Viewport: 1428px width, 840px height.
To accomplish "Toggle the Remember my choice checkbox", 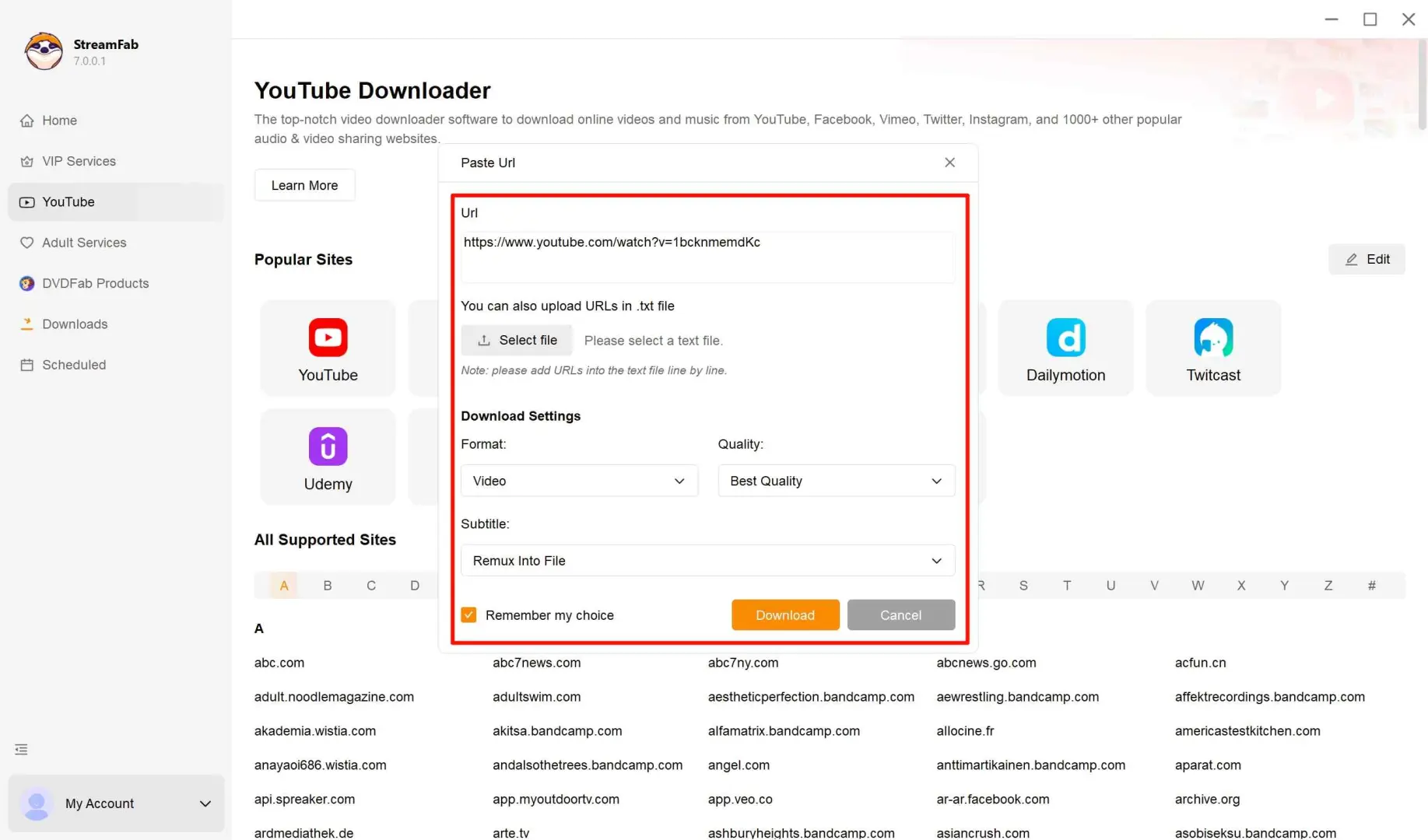I will pyautogui.click(x=468, y=615).
